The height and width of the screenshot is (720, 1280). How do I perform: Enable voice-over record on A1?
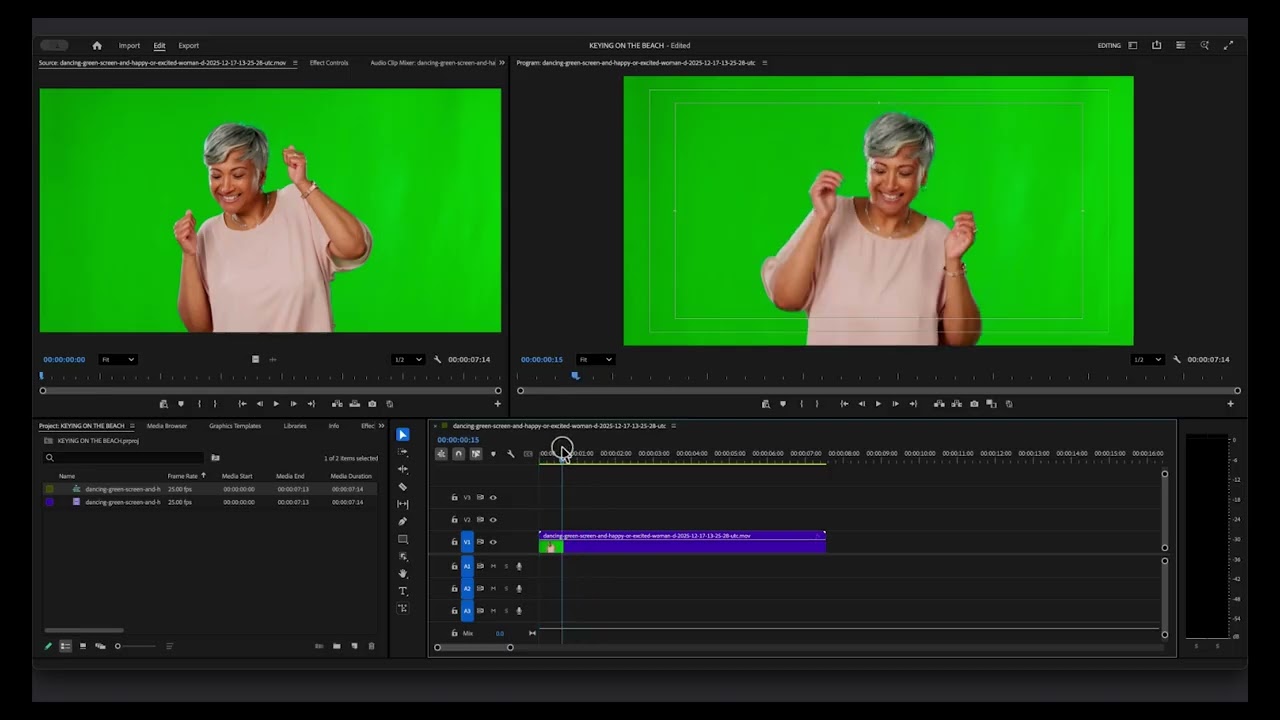click(519, 566)
